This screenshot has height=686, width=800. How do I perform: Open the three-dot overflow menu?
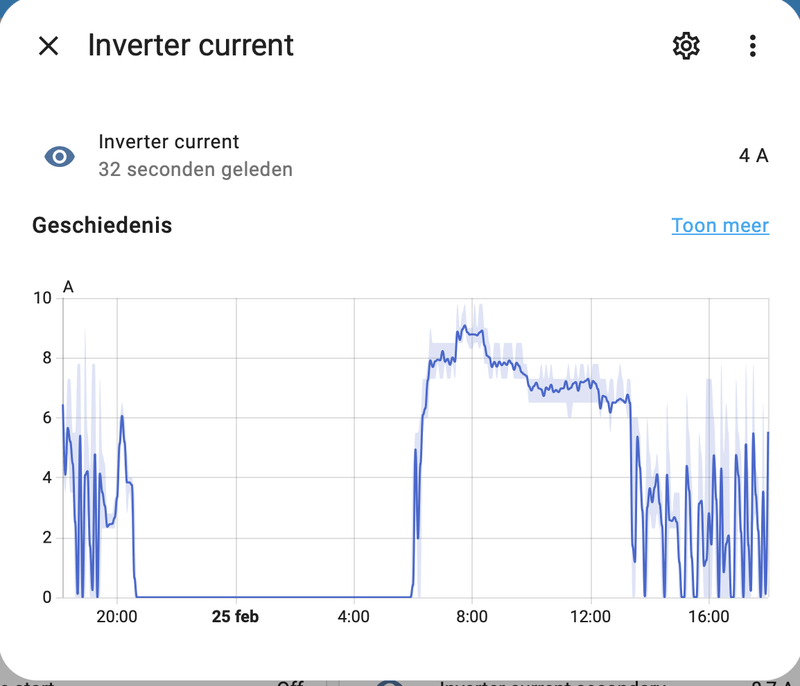[x=752, y=46]
